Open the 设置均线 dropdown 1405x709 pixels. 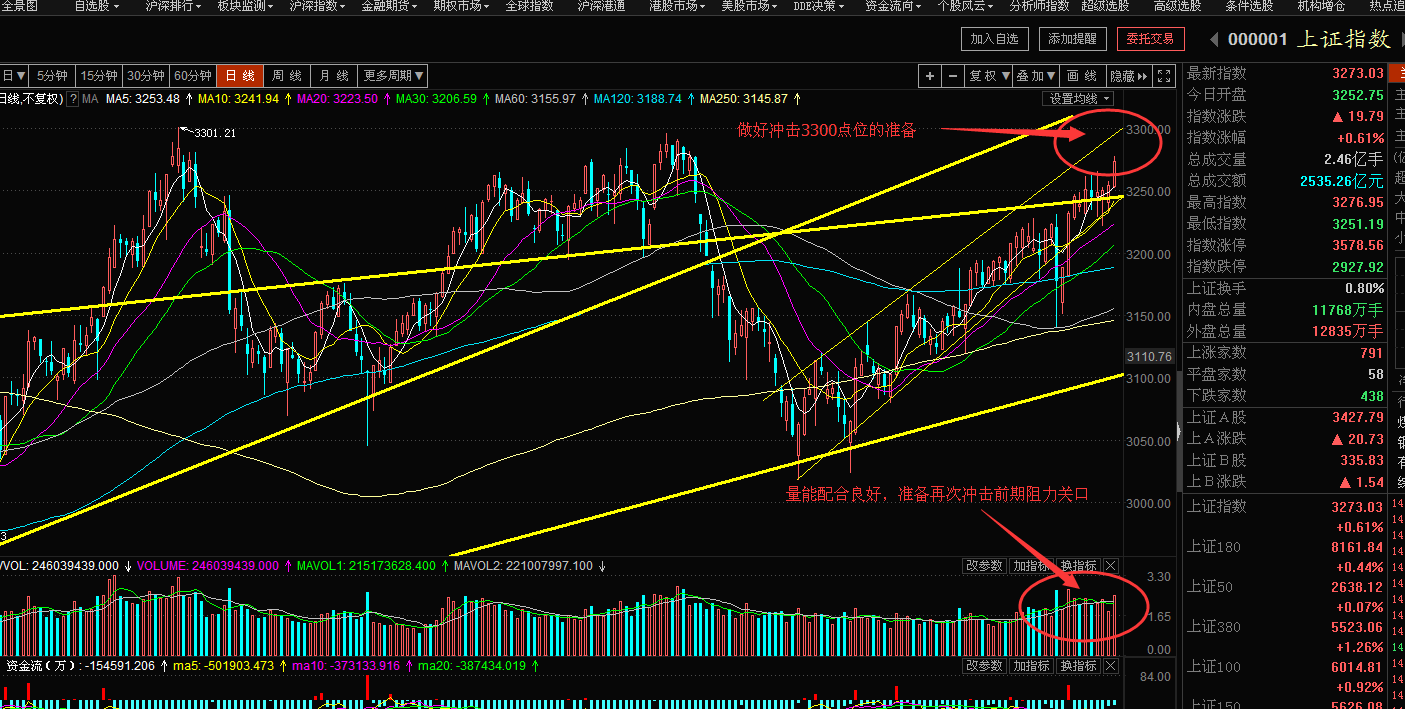[x=1080, y=99]
